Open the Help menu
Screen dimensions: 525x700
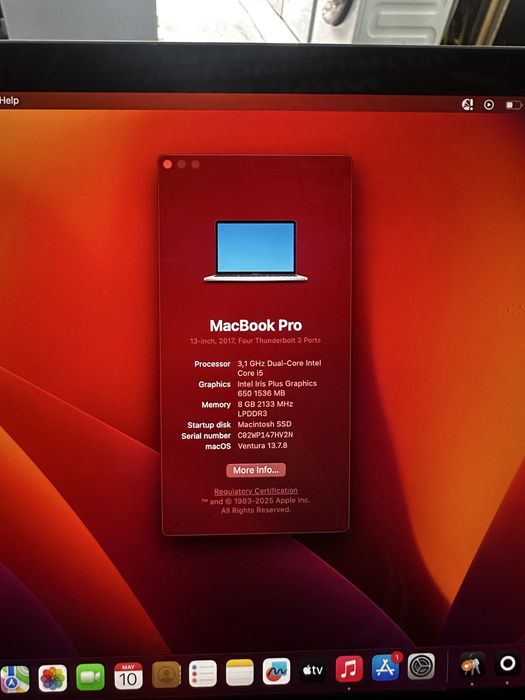pyautogui.click(x=9, y=100)
